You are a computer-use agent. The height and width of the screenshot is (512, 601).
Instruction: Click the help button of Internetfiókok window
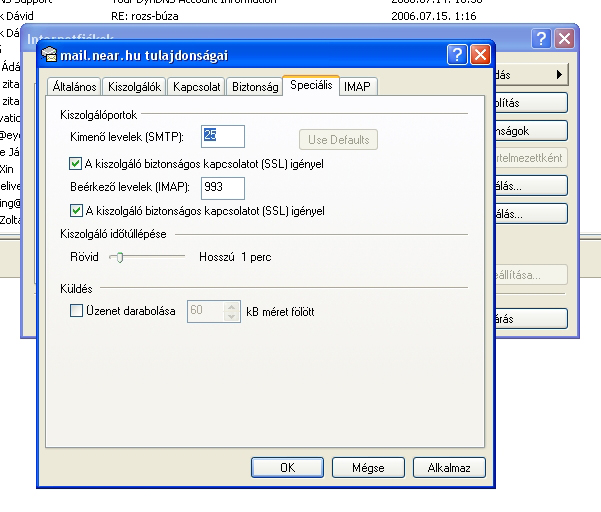(x=542, y=39)
